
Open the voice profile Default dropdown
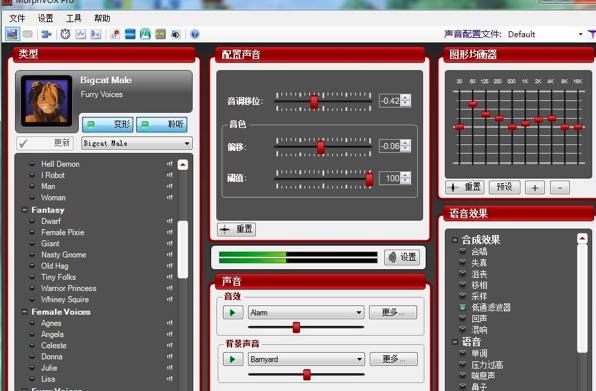(545, 34)
